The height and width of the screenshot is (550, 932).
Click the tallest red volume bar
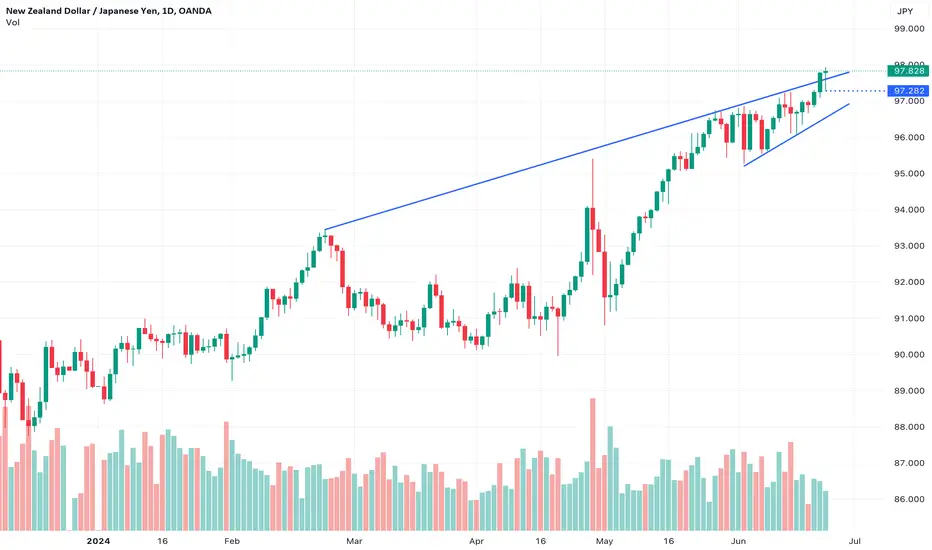tap(593, 464)
